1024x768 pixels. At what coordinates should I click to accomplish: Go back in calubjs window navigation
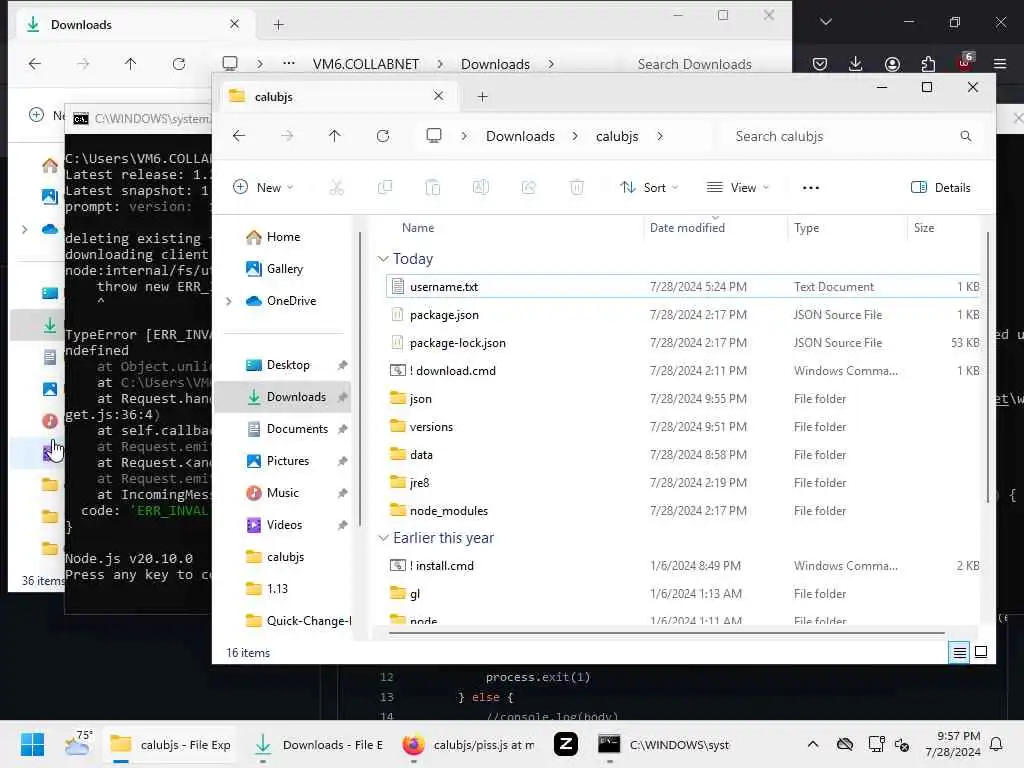pyautogui.click(x=239, y=136)
